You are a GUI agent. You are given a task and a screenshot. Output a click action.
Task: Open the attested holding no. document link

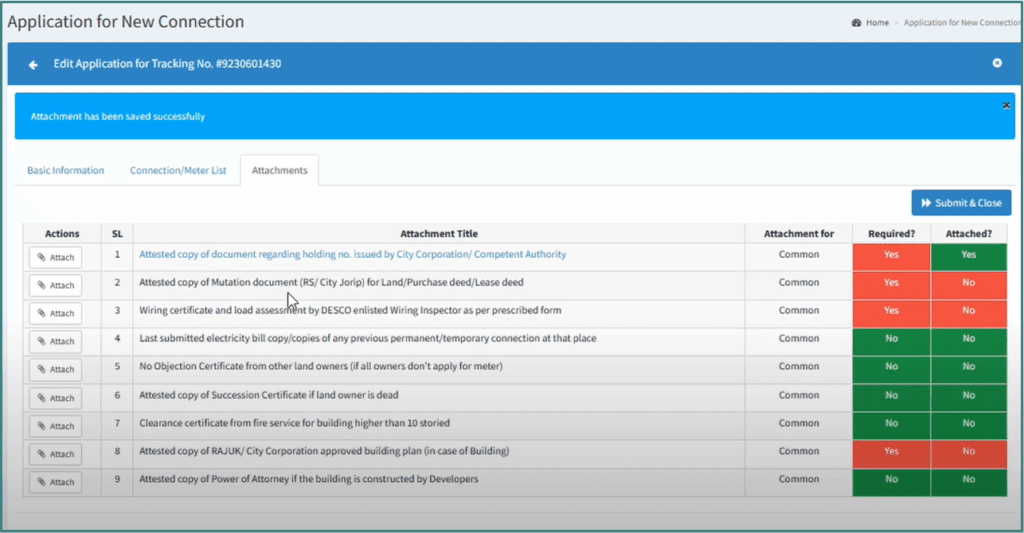click(352, 255)
